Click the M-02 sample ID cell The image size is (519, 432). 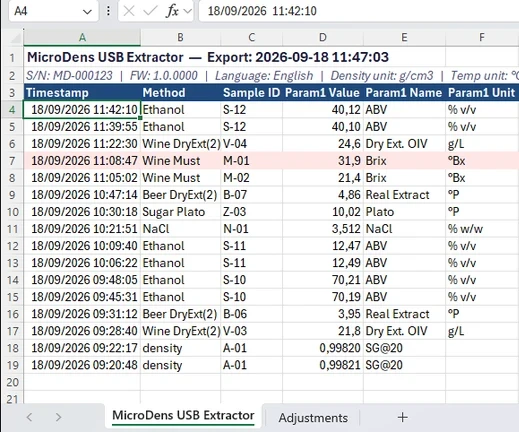coord(251,178)
